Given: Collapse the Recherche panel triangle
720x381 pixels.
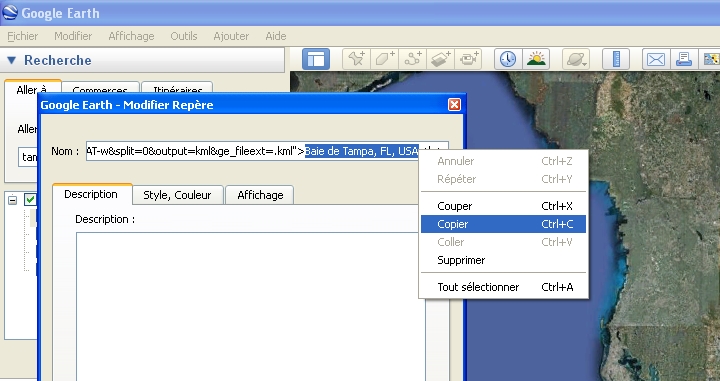Looking at the screenshot, I should [11, 60].
